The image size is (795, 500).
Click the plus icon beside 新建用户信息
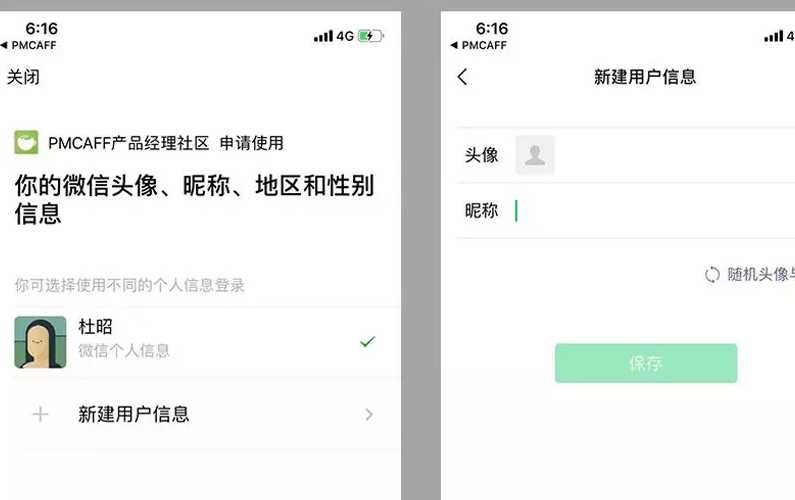point(40,414)
